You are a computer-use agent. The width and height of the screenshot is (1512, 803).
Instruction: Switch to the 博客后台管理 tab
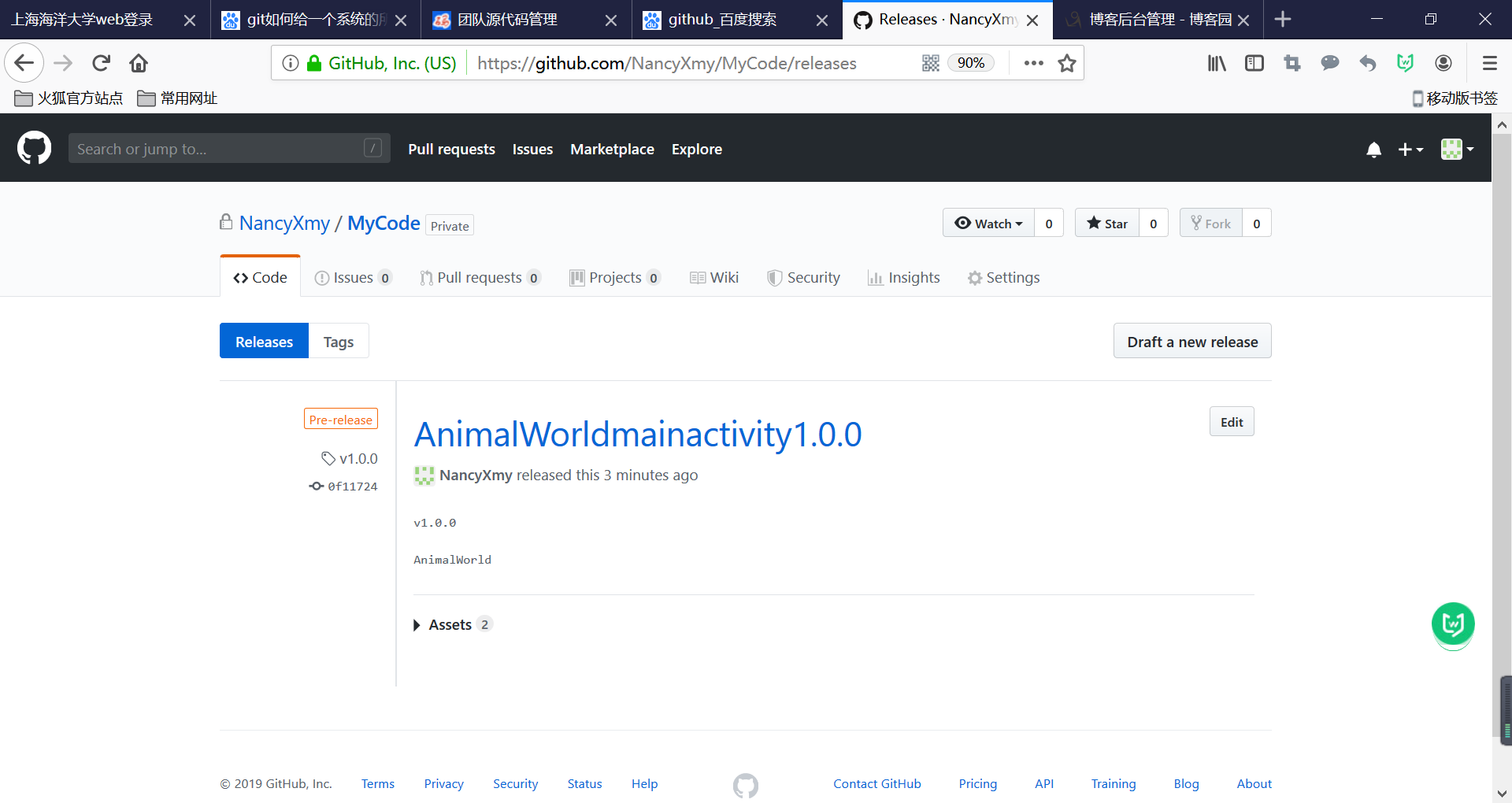pos(1159,20)
